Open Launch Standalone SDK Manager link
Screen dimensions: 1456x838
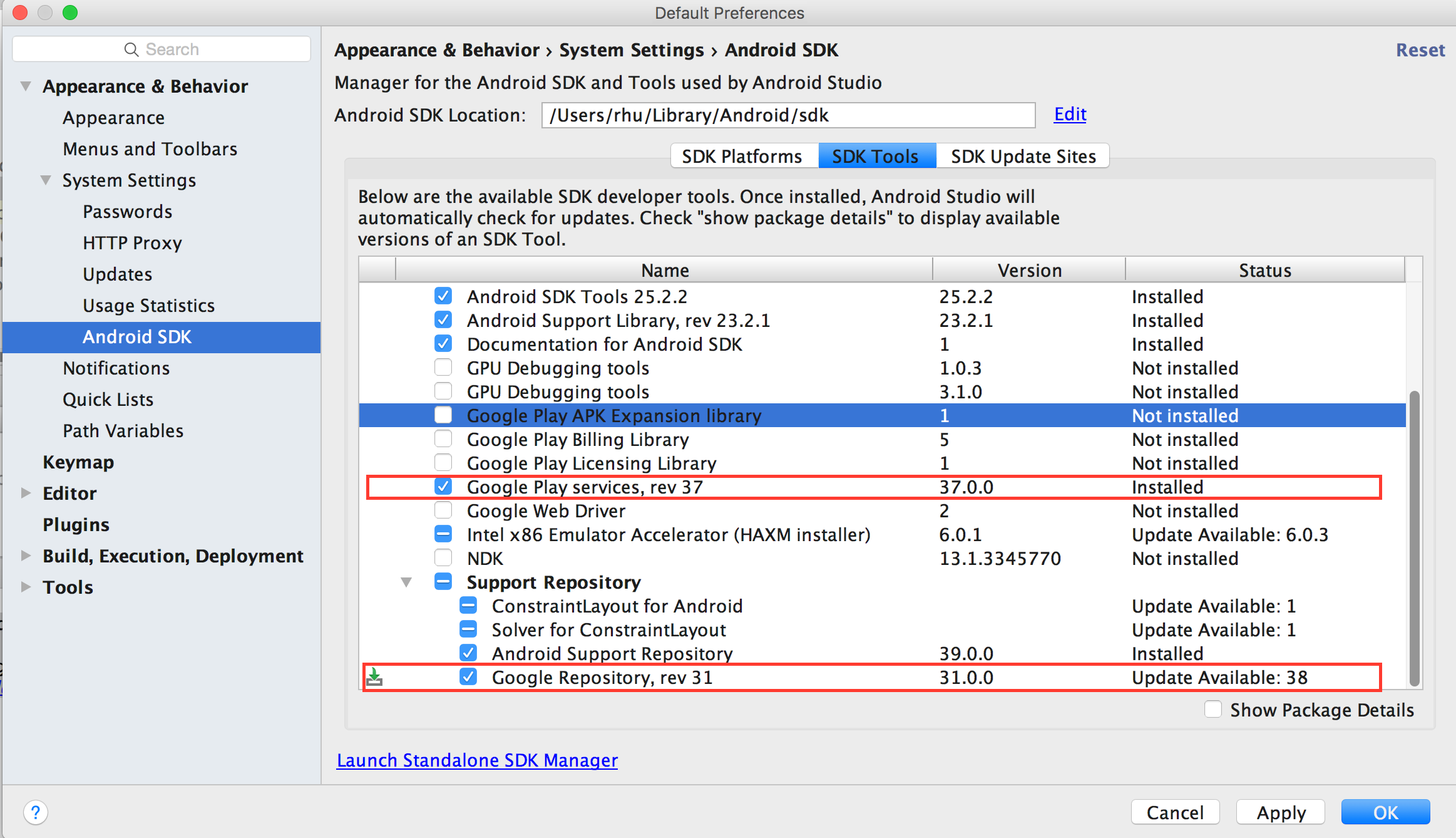[477, 760]
